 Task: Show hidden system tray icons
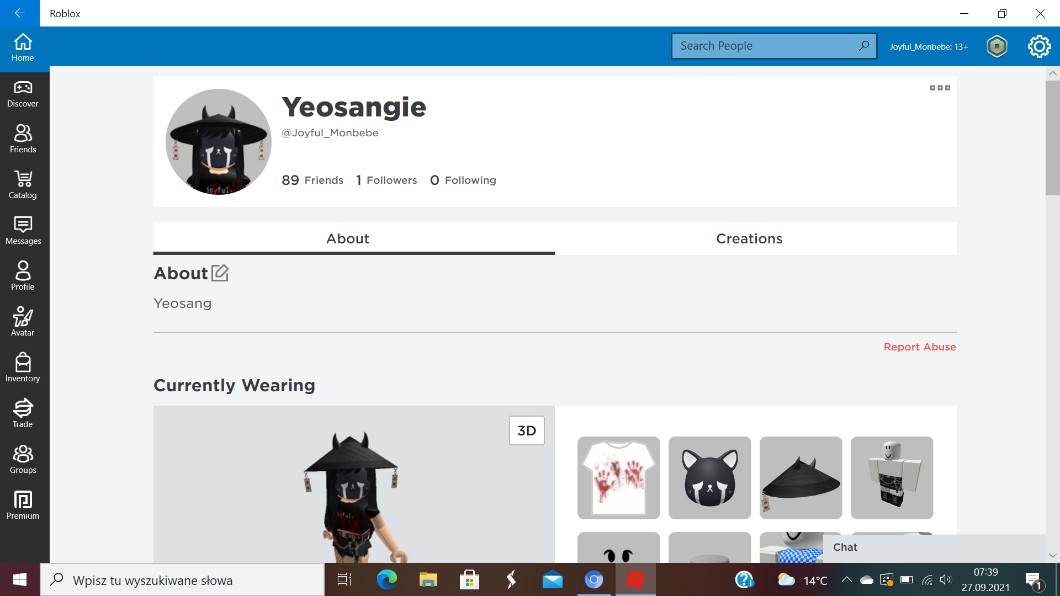[x=846, y=580]
